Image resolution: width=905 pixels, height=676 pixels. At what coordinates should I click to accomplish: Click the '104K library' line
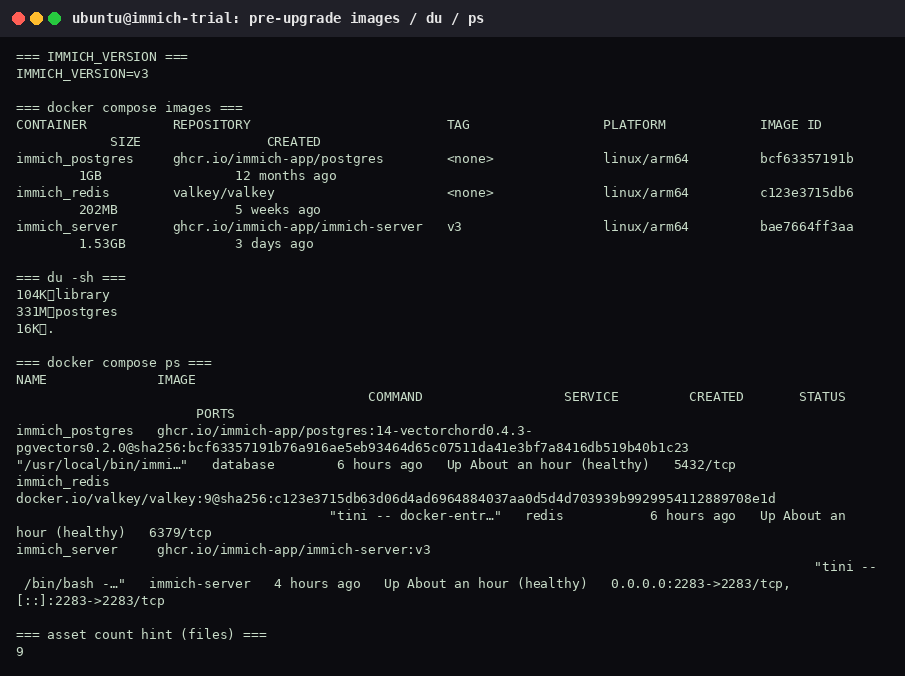(x=62, y=295)
